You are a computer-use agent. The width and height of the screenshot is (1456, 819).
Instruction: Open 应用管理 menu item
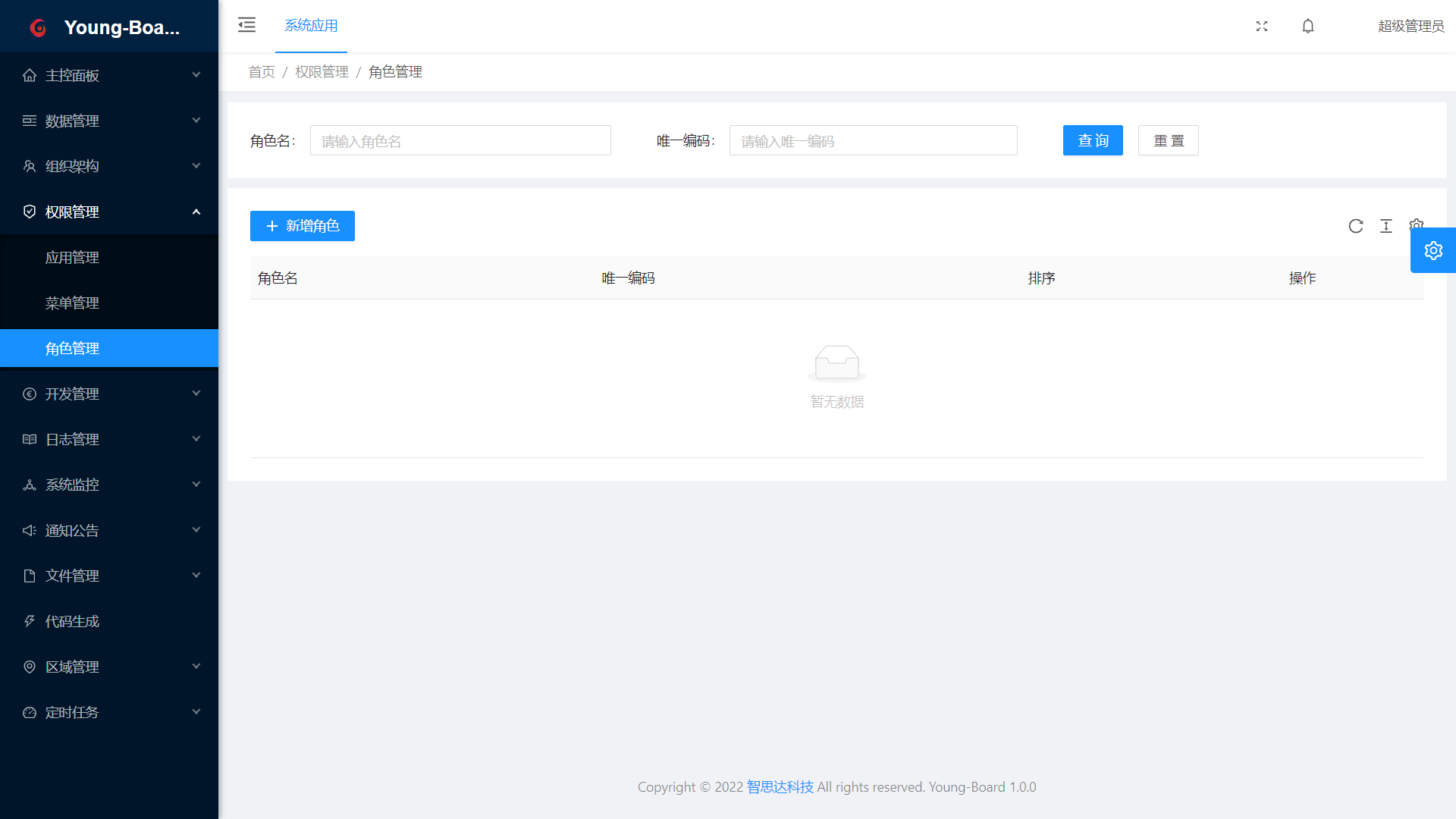[72, 257]
